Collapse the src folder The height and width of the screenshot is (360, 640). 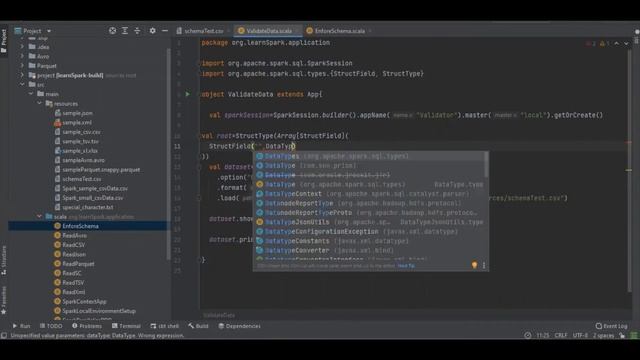tap(22, 84)
